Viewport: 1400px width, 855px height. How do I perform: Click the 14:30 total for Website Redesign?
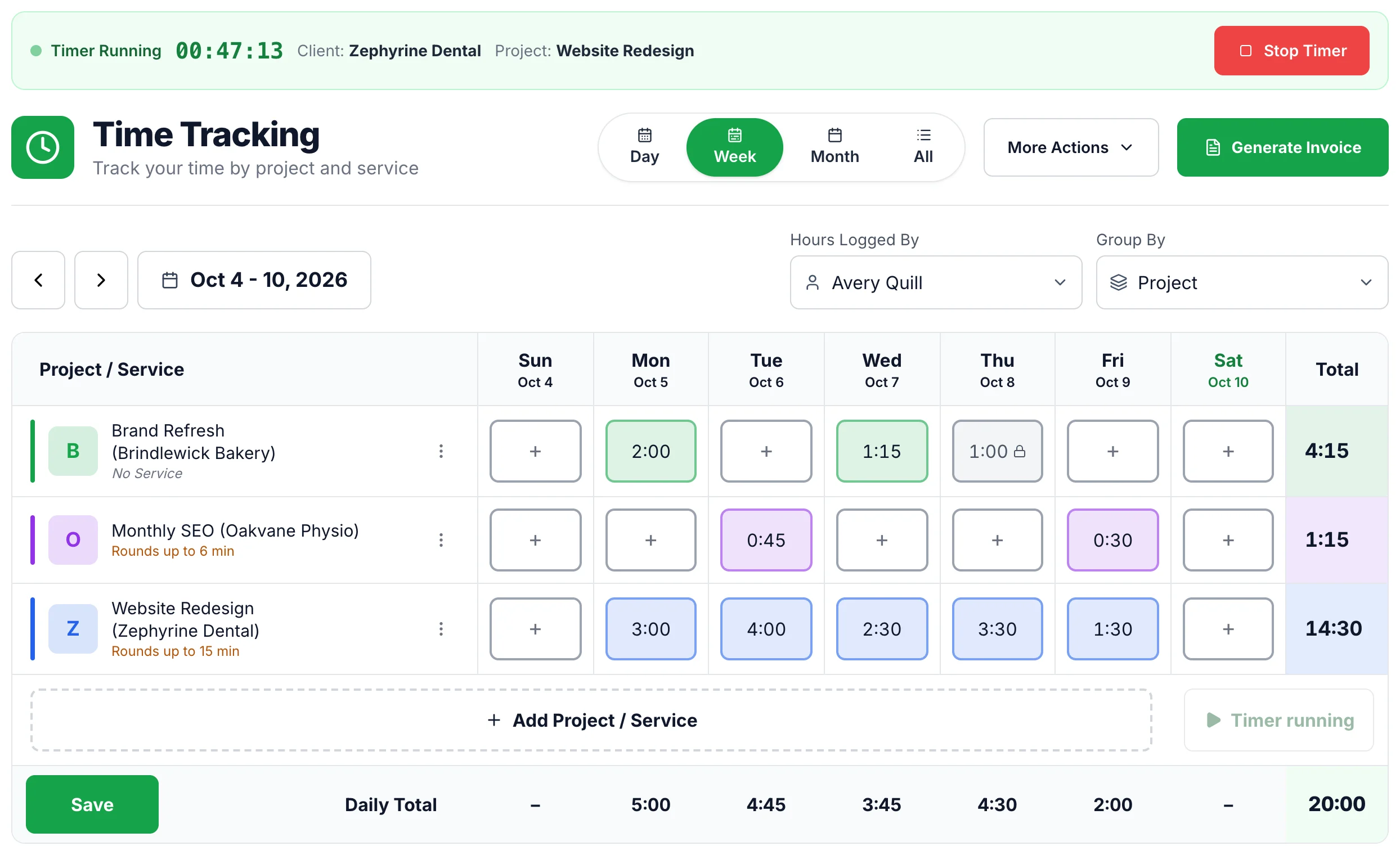1333,628
